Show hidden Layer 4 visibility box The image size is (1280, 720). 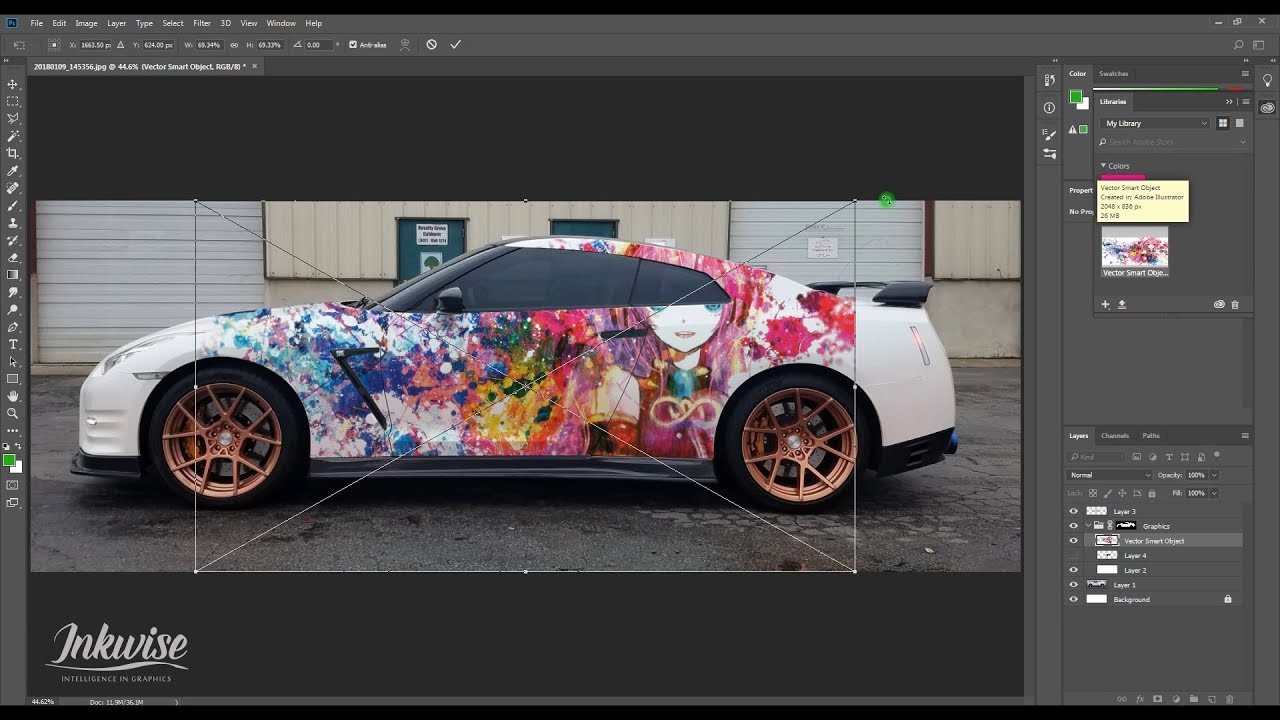click(1074, 555)
